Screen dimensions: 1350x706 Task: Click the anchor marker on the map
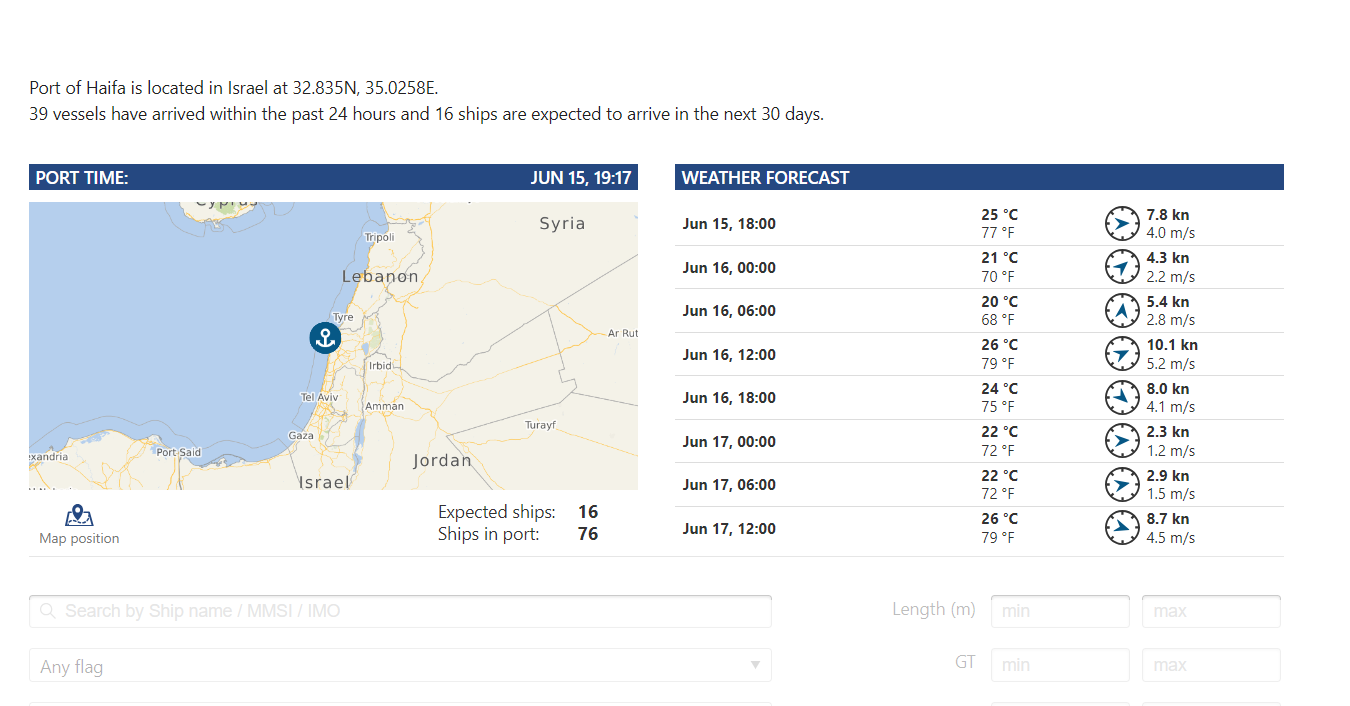click(325, 338)
